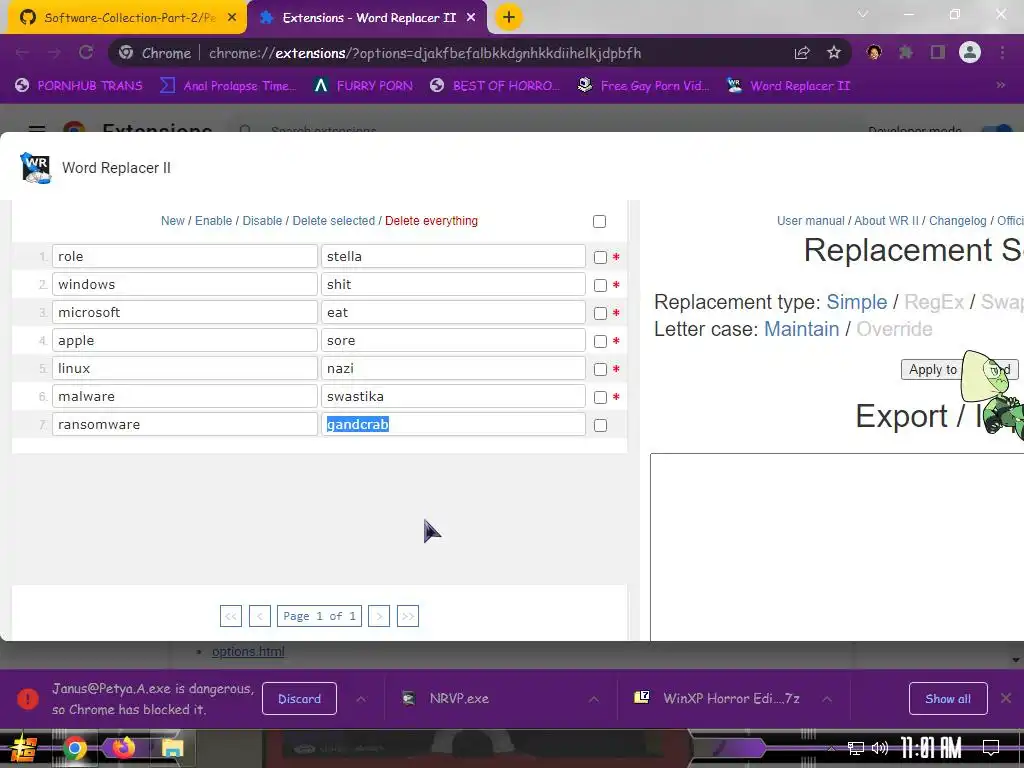Click the red asterisk on the malware row
This screenshot has height=768, width=1024.
click(x=616, y=397)
